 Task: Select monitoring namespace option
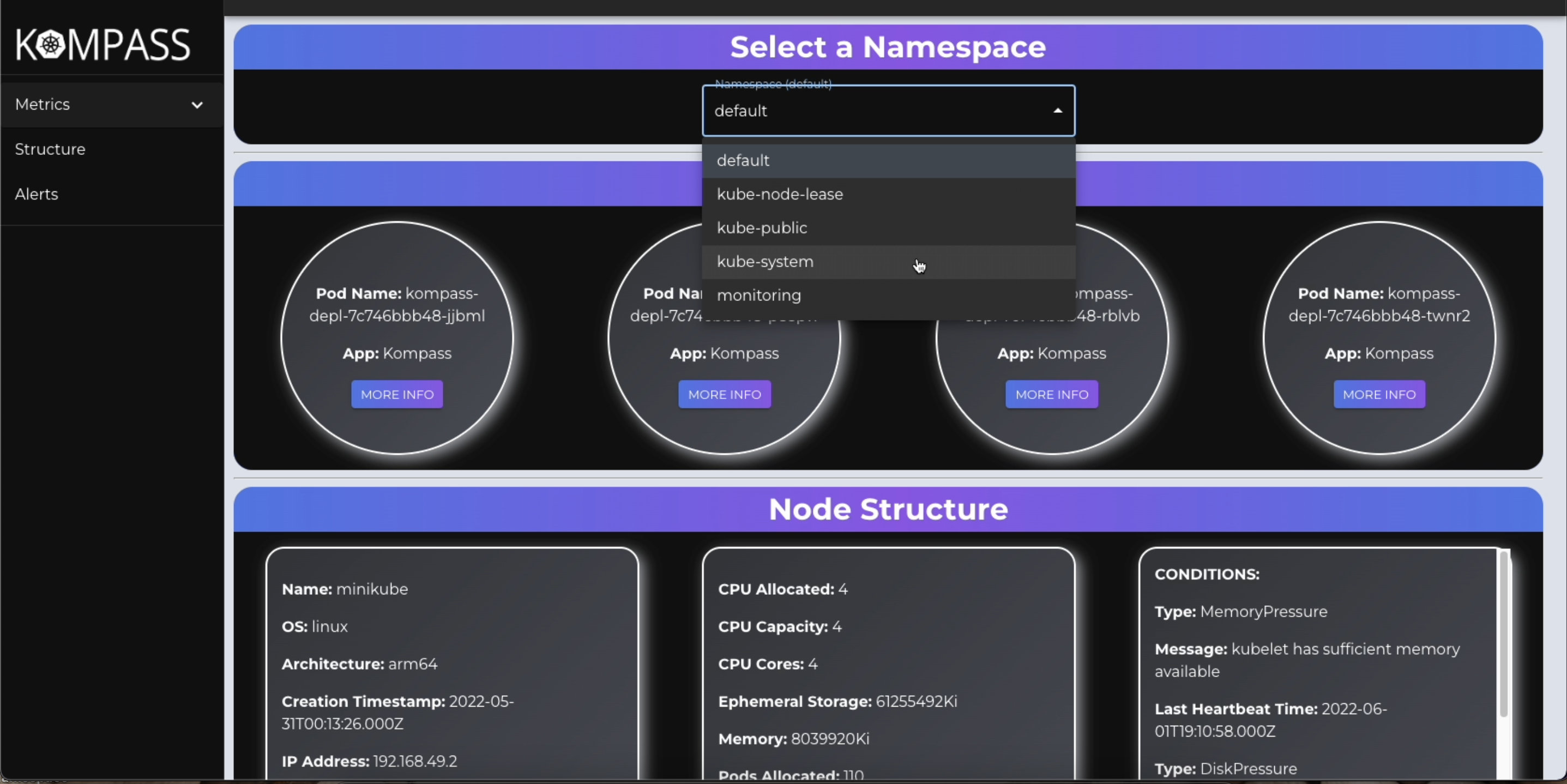point(888,295)
